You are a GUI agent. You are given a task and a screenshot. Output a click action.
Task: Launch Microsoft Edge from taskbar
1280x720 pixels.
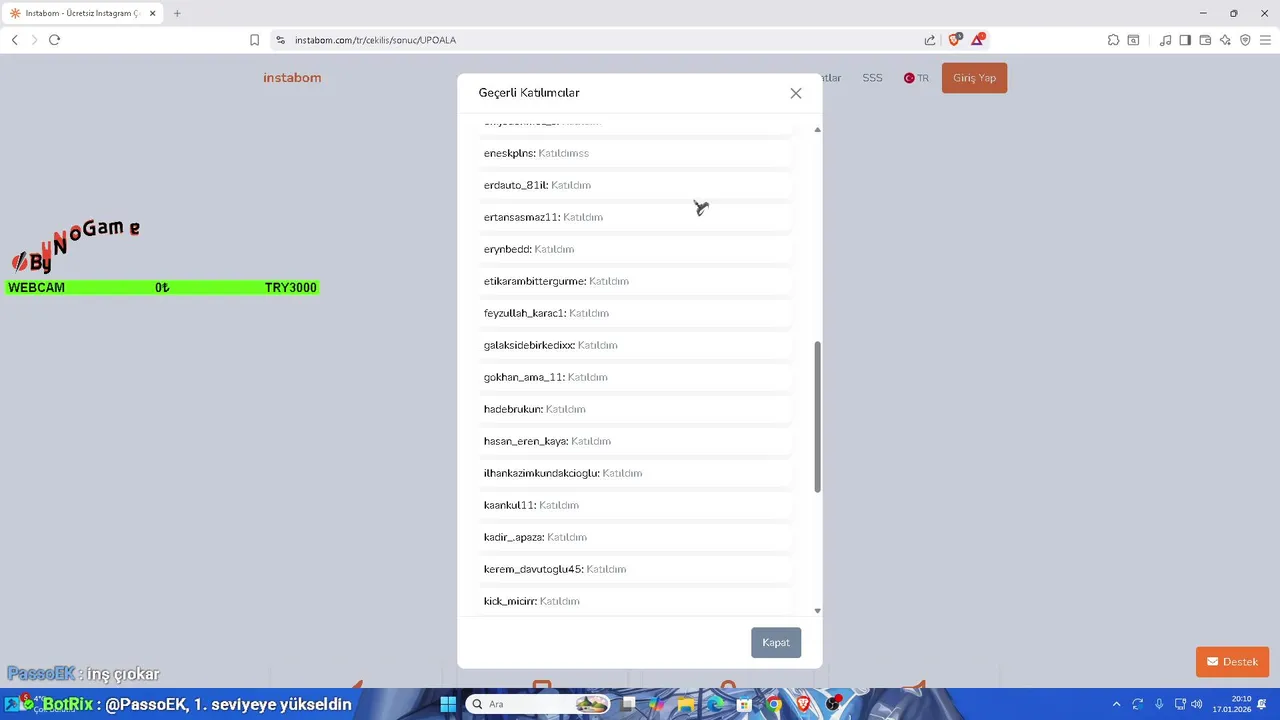[x=716, y=704]
